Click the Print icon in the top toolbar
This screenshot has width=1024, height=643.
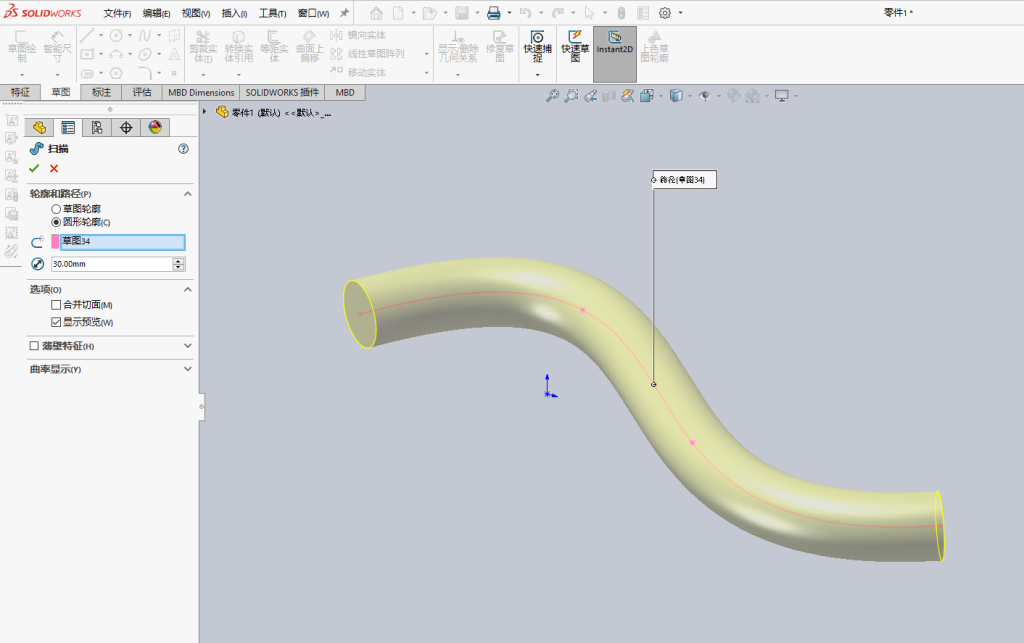(x=494, y=13)
